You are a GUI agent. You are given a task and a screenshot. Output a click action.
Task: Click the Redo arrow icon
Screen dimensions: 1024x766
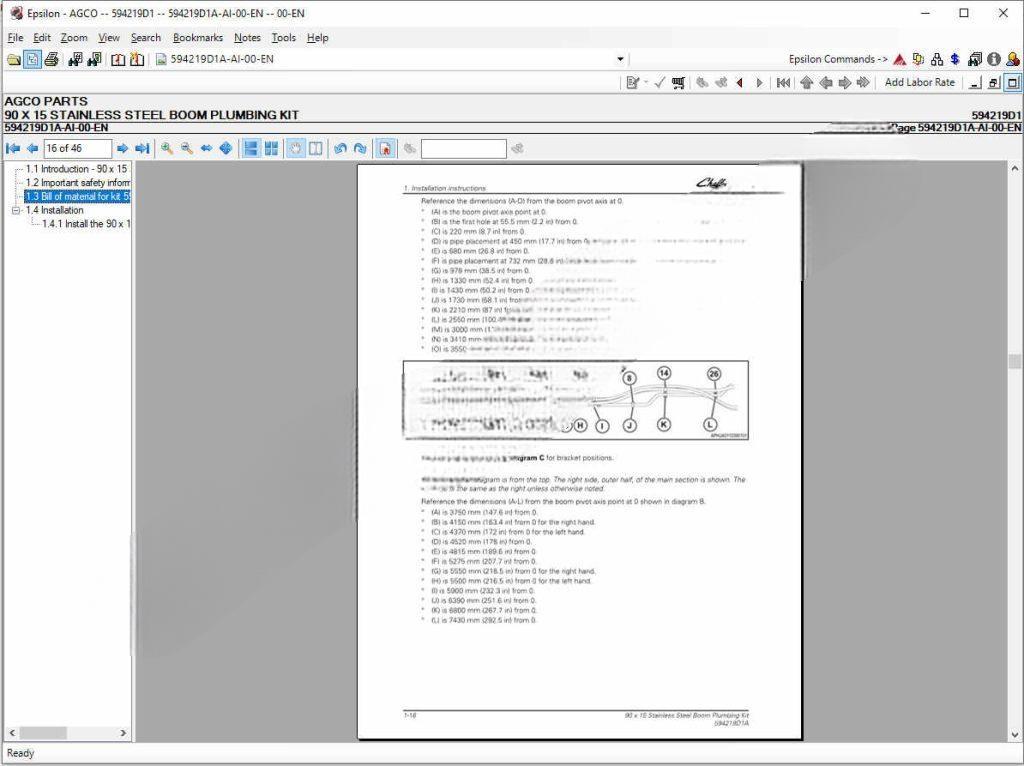(x=359, y=148)
